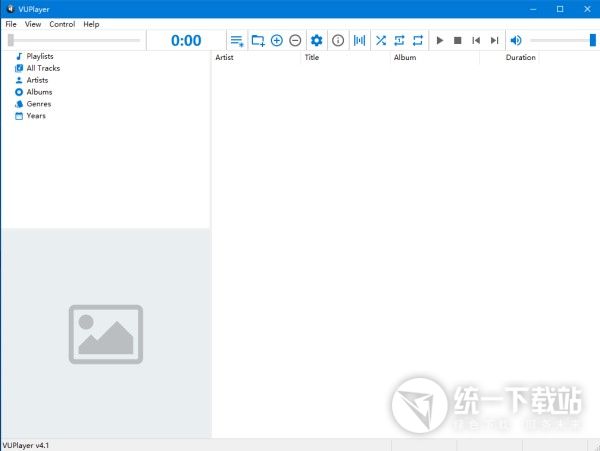Toggle repeat track mode

399,40
